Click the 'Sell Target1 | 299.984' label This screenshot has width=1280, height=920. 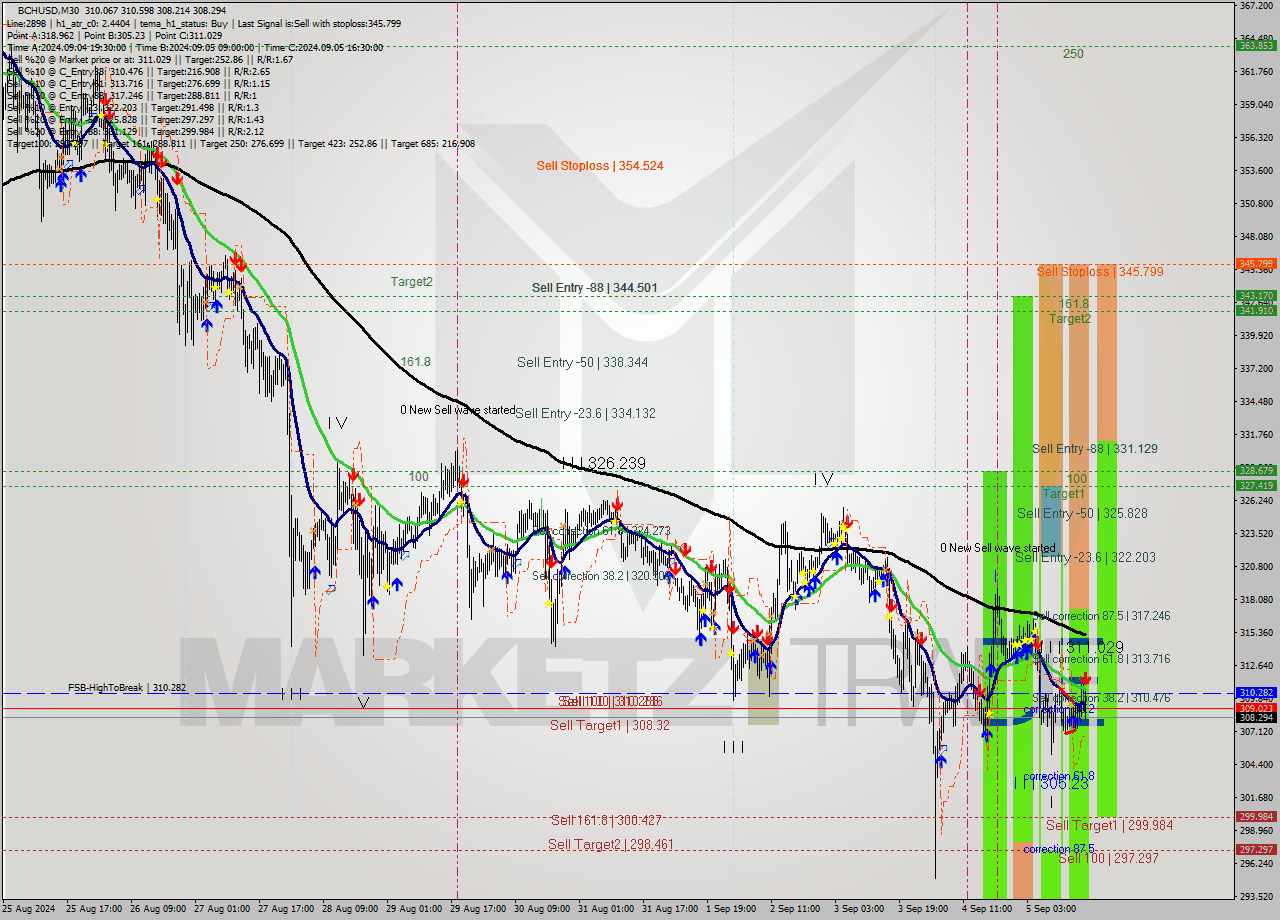coord(1109,825)
